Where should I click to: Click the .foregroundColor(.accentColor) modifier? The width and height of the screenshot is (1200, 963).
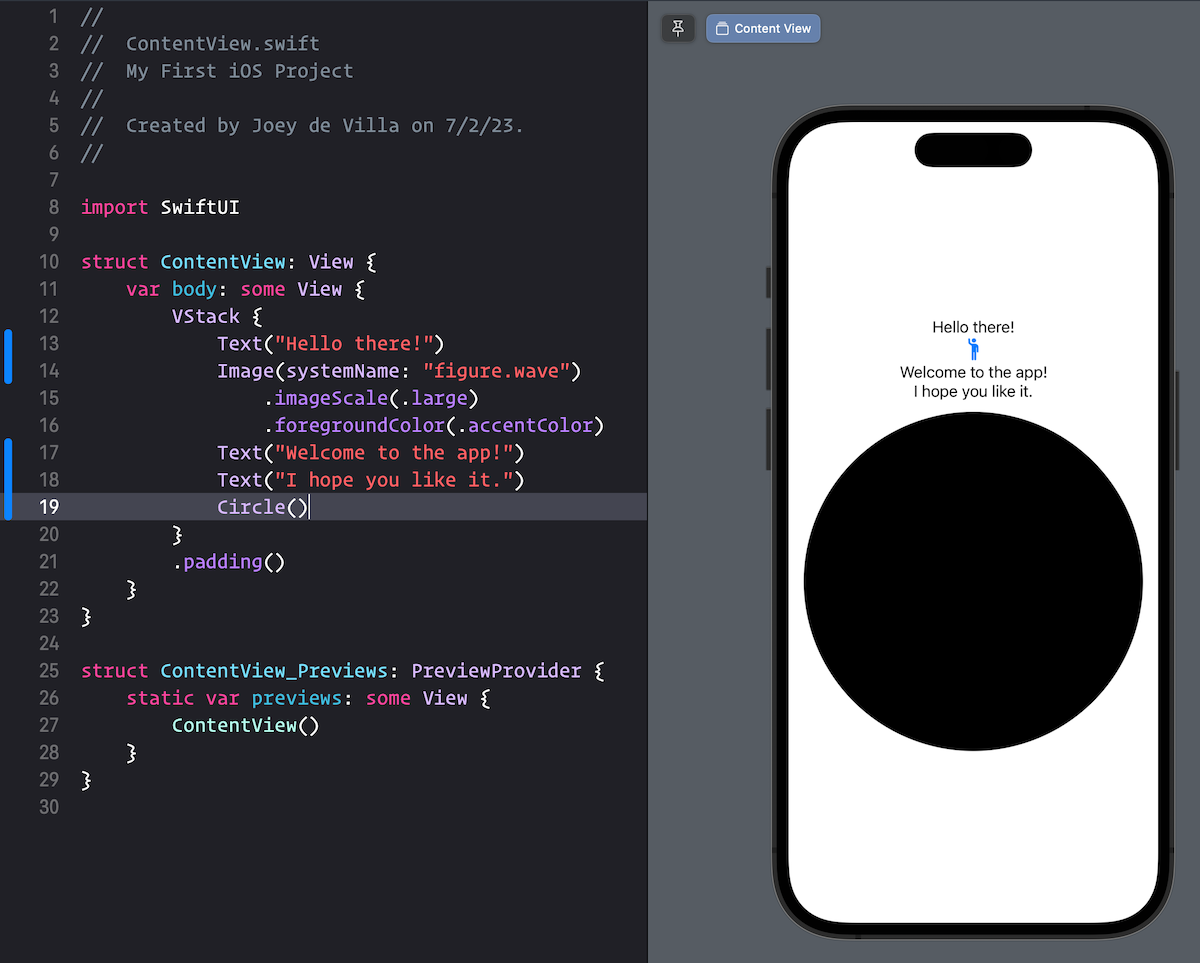[x=434, y=425]
